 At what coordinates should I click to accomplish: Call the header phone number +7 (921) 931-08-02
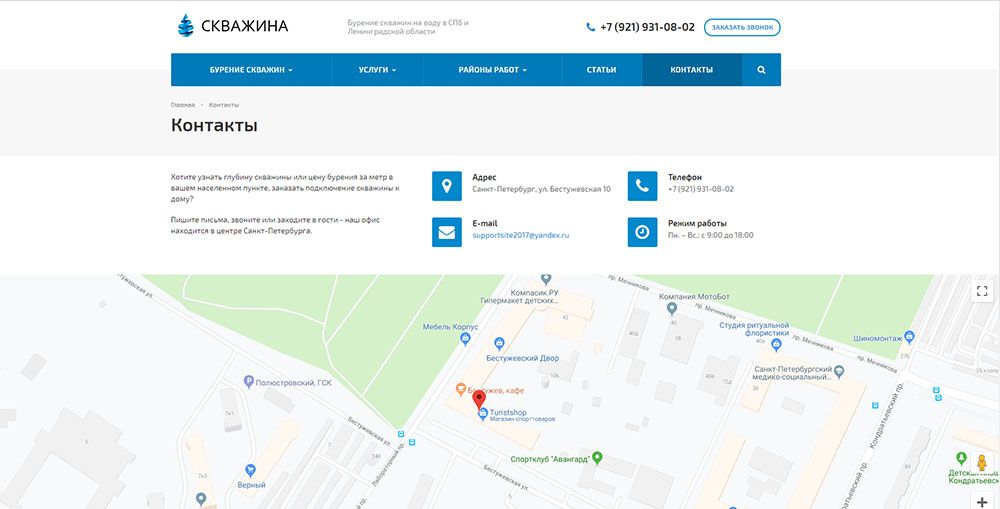click(x=647, y=27)
